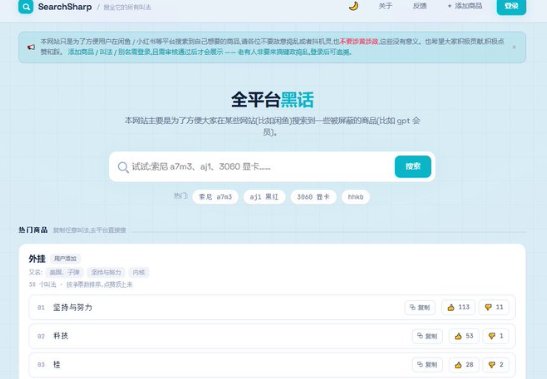547x379 pixels.
Task: Downvote the 挂 row (2)
Action: [496, 365]
